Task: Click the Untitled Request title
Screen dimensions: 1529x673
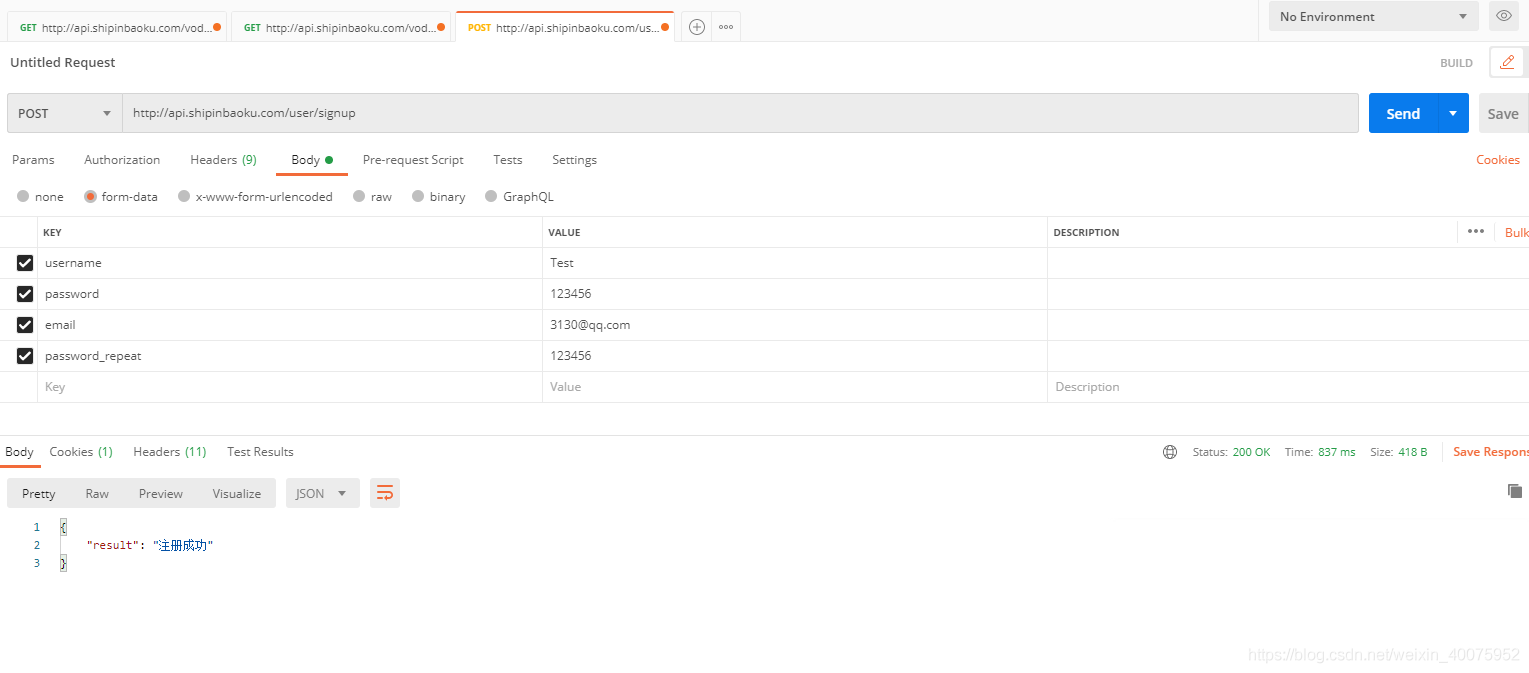Action: click(x=63, y=62)
